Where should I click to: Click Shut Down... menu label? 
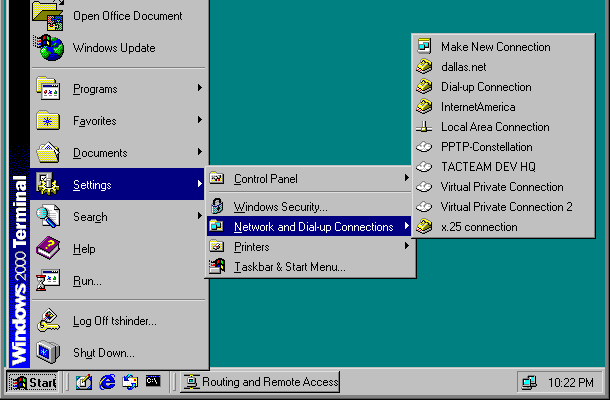(103, 353)
